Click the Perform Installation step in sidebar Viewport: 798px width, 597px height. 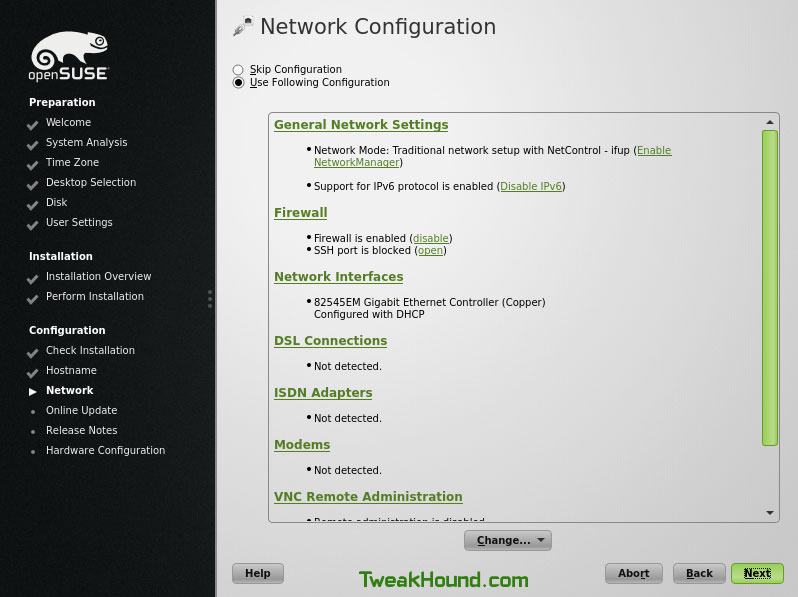pyautogui.click(x=95, y=296)
